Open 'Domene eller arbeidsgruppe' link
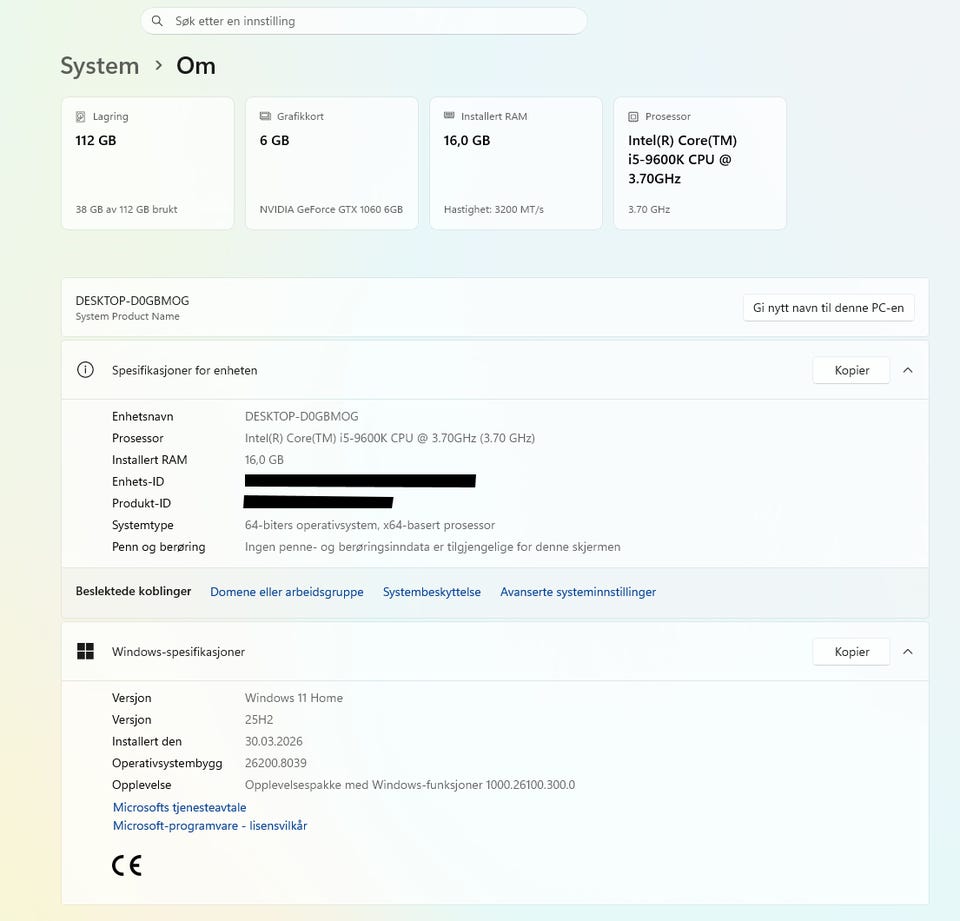960x921 pixels. tap(287, 592)
